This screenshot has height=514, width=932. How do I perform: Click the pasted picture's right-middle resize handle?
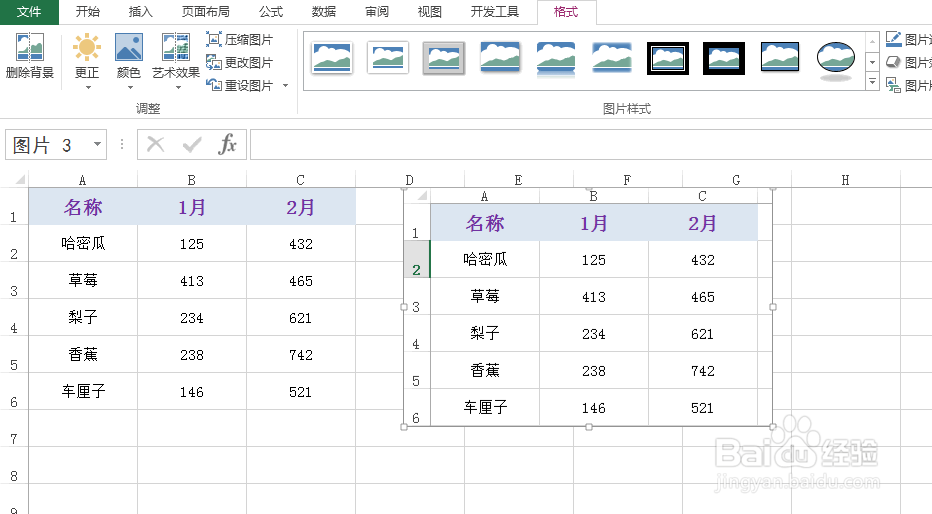pos(773,307)
